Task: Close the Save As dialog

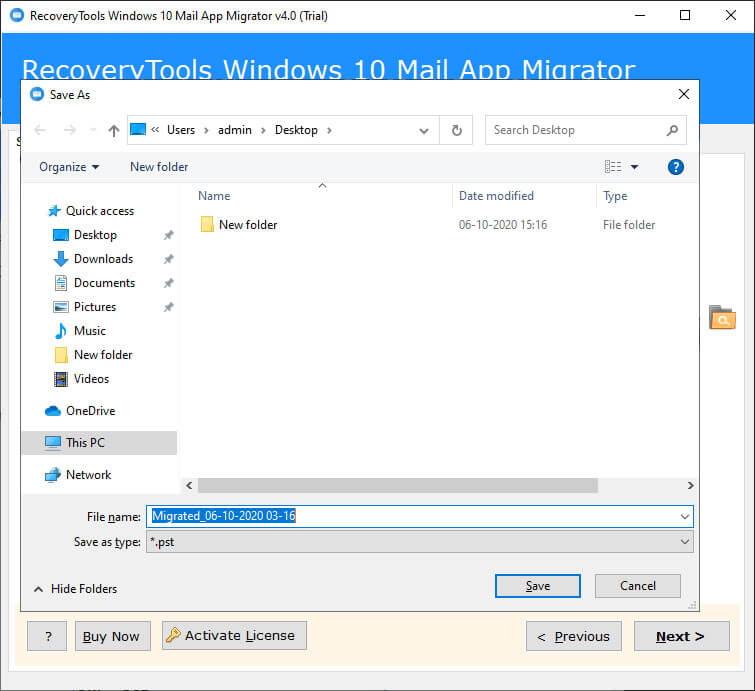Action: click(x=684, y=94)
